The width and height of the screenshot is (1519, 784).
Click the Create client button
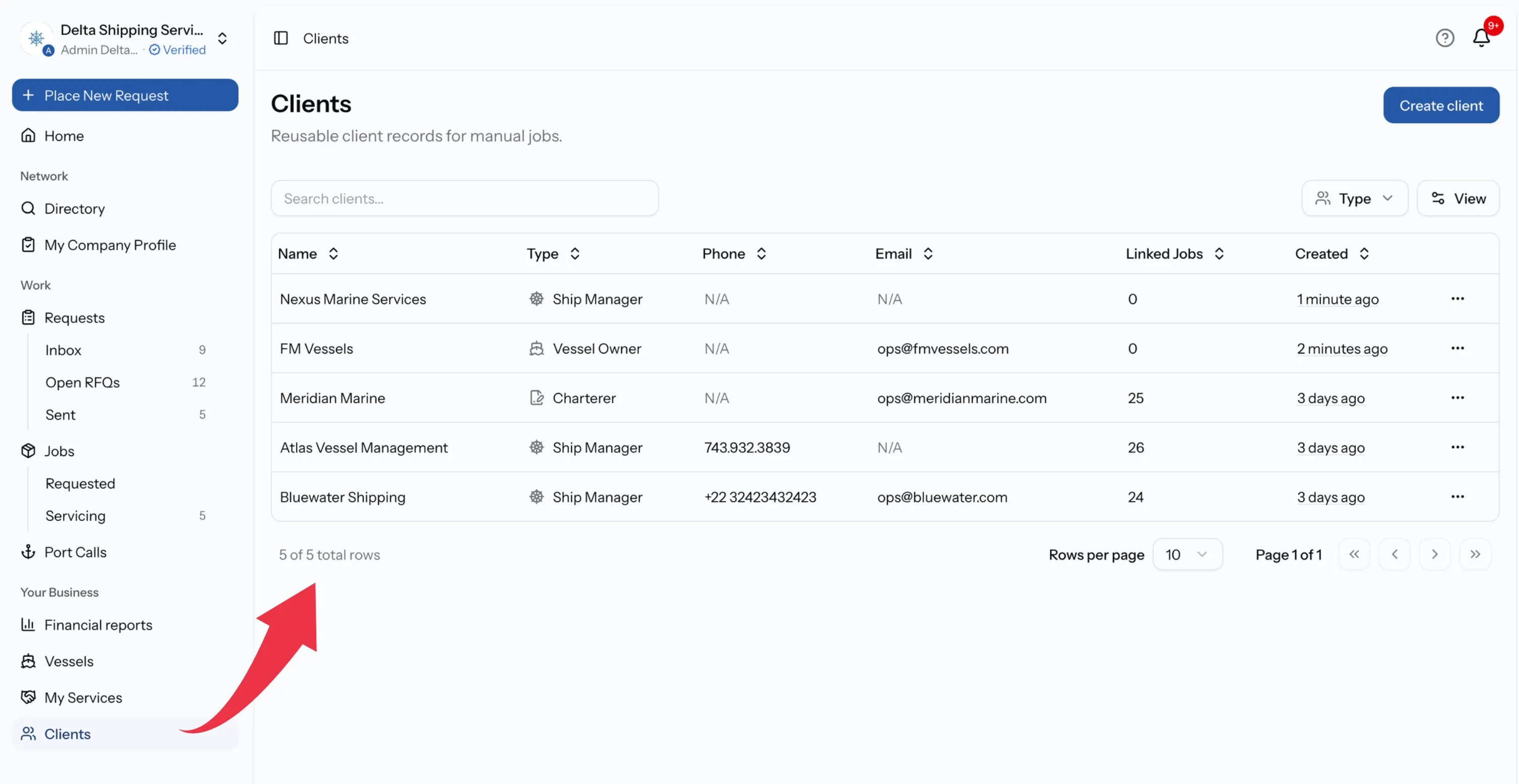coord(1441,106)
